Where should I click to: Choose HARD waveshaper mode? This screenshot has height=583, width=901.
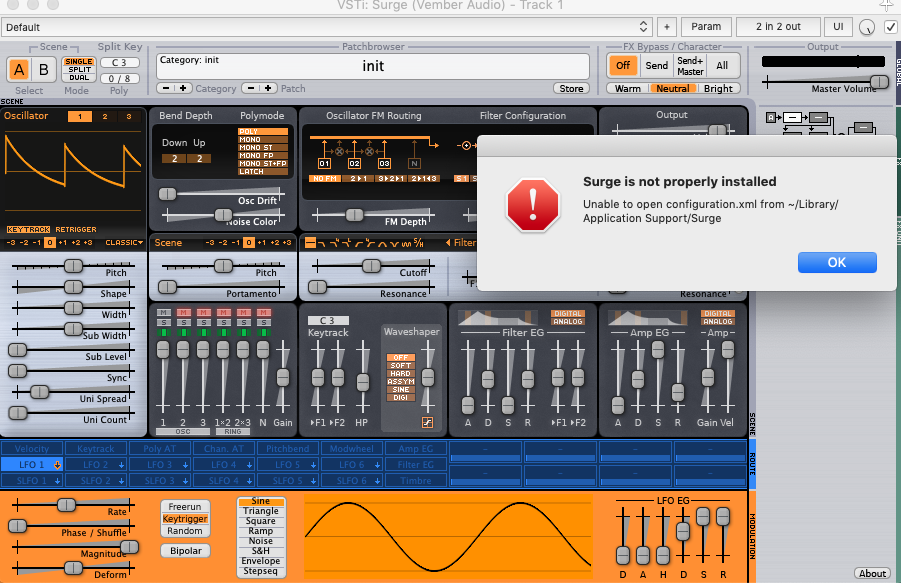[x=401, y=373]
